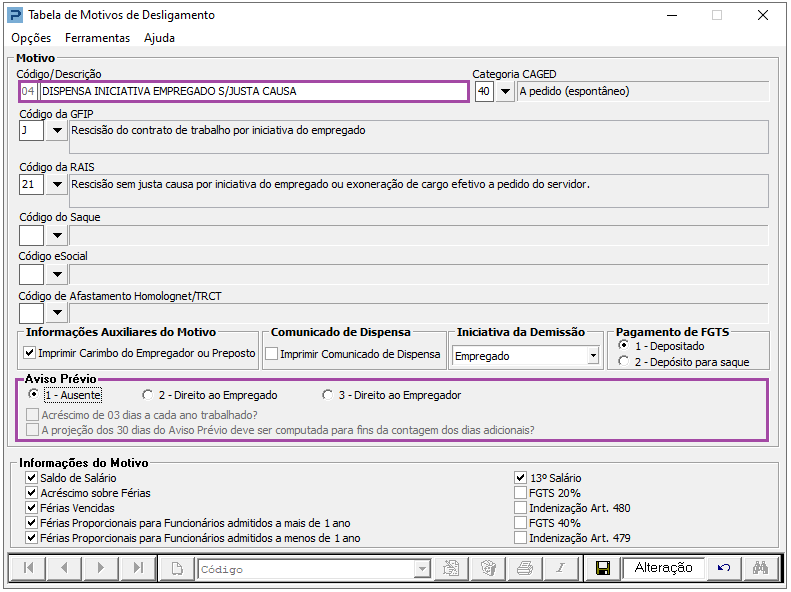The height and width of the screenshot is (592, 791).
Task: Click the save (floppy disk) icon
Action: (603, 568)
